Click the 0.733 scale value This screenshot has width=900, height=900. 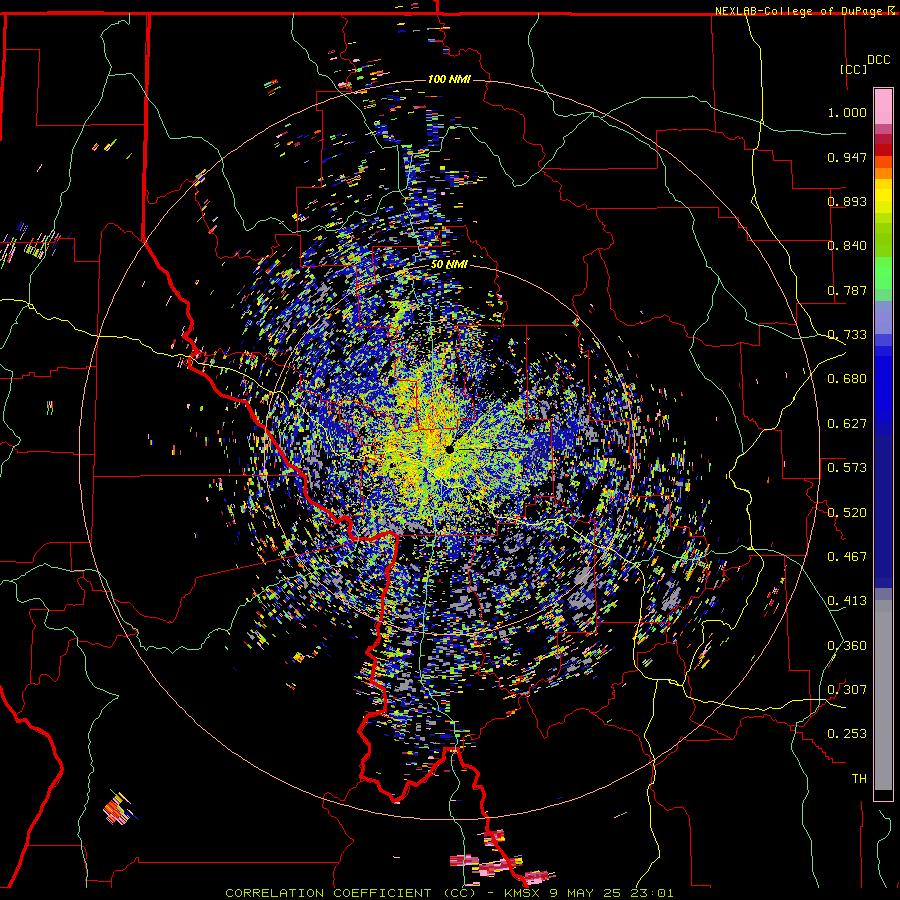[847, 335]
